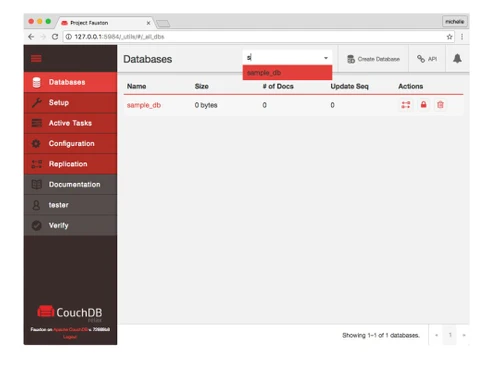Click the Verify checkmark icon
The height and width of the screenshot is (375, 500).
coord(36,226)
